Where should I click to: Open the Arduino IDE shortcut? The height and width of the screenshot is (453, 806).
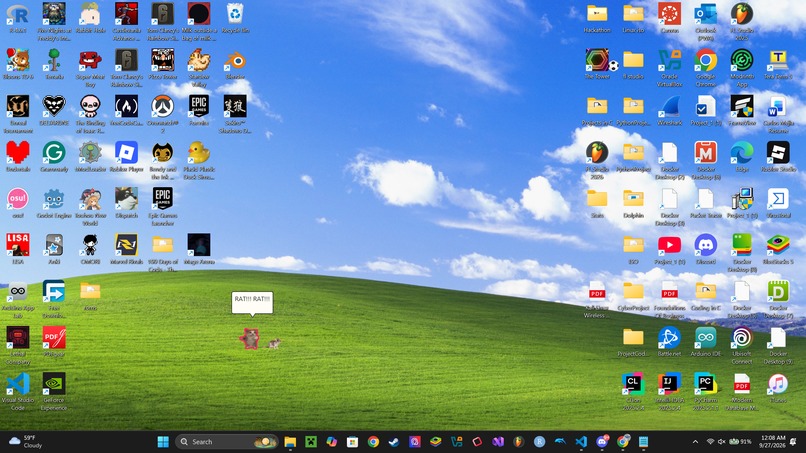(706, 338)
